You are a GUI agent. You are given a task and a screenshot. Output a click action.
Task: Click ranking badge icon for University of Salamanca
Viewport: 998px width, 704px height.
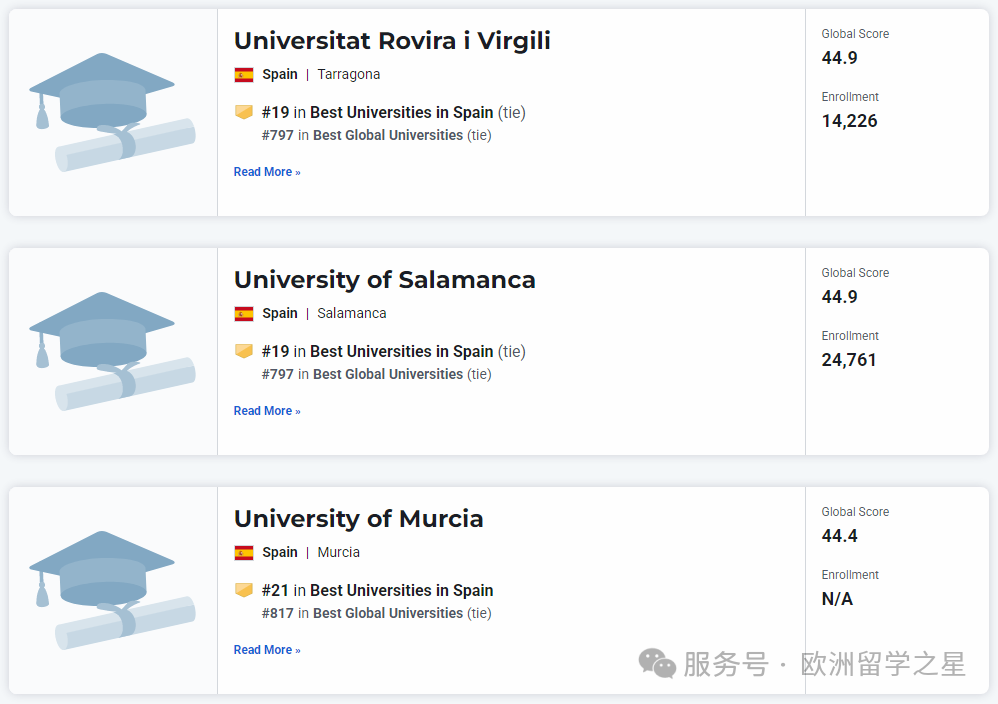tap(244, 351)
